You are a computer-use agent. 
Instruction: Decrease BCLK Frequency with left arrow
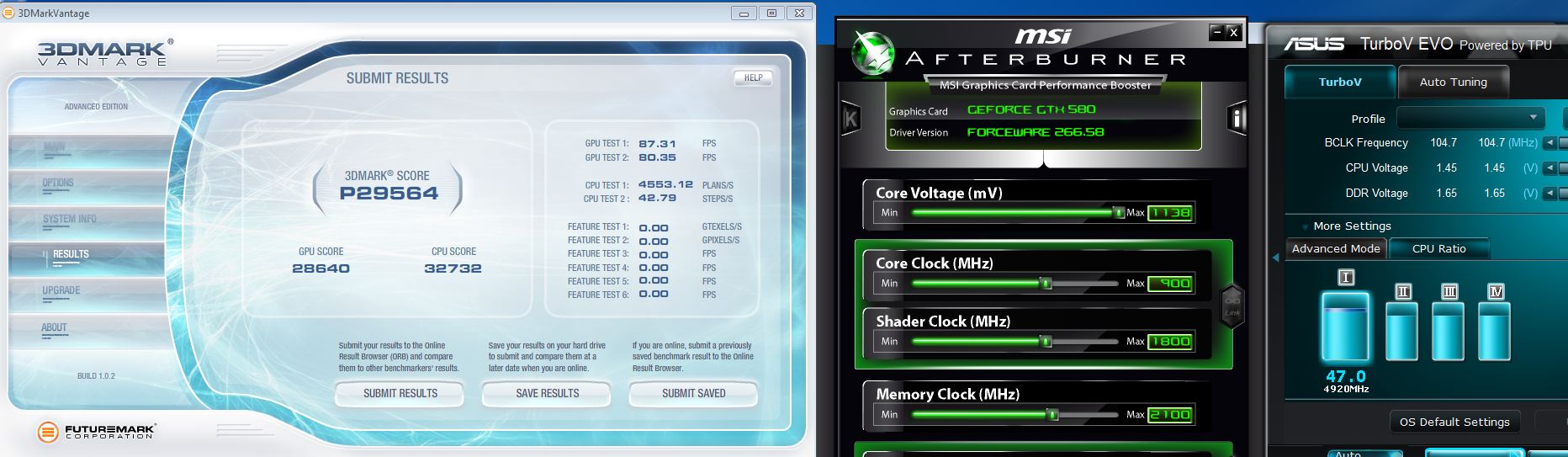tap(1550, 143)
